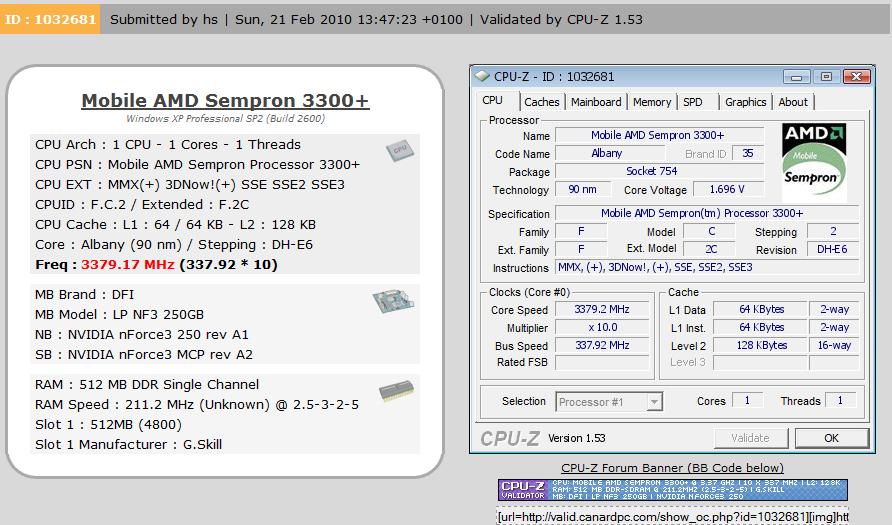The image size is (892, 525).
Task: Click the Name field in Processor group
Action: pos(659,135)
